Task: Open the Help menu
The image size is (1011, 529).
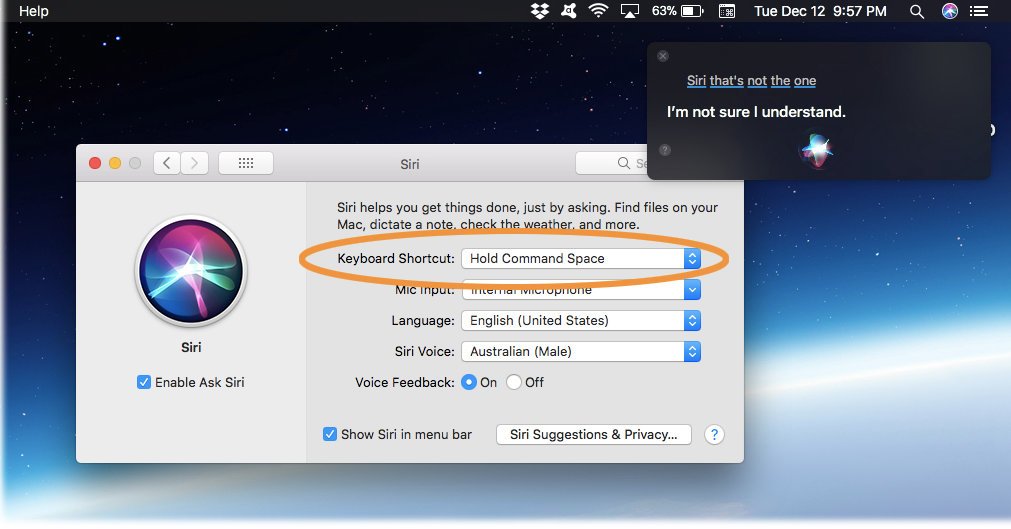Action: tap(34, 11)
